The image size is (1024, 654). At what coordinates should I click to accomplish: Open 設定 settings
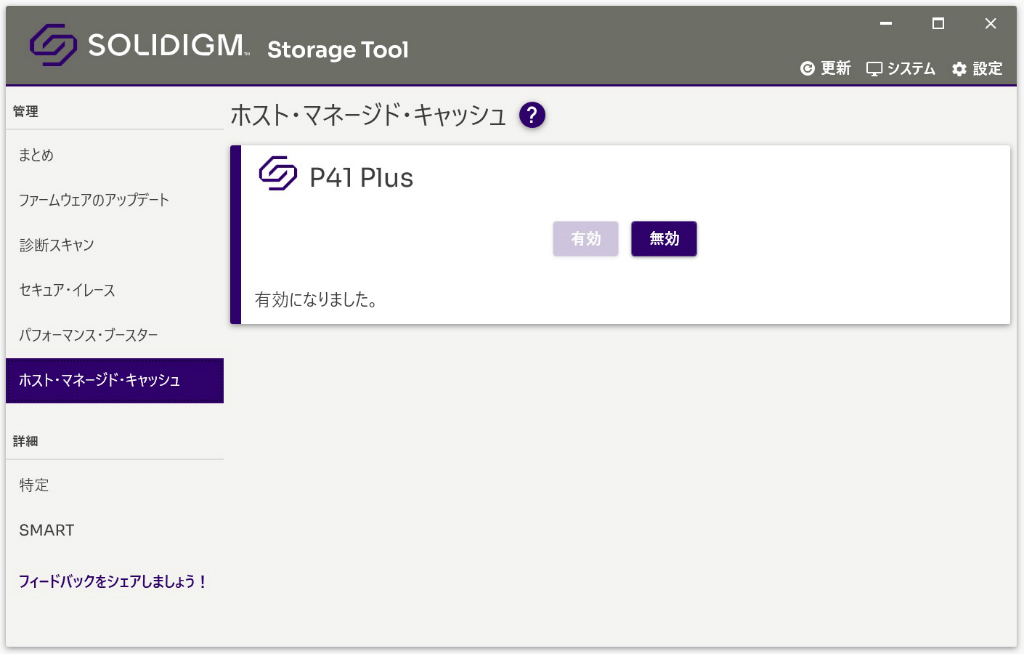coord(977,69)
